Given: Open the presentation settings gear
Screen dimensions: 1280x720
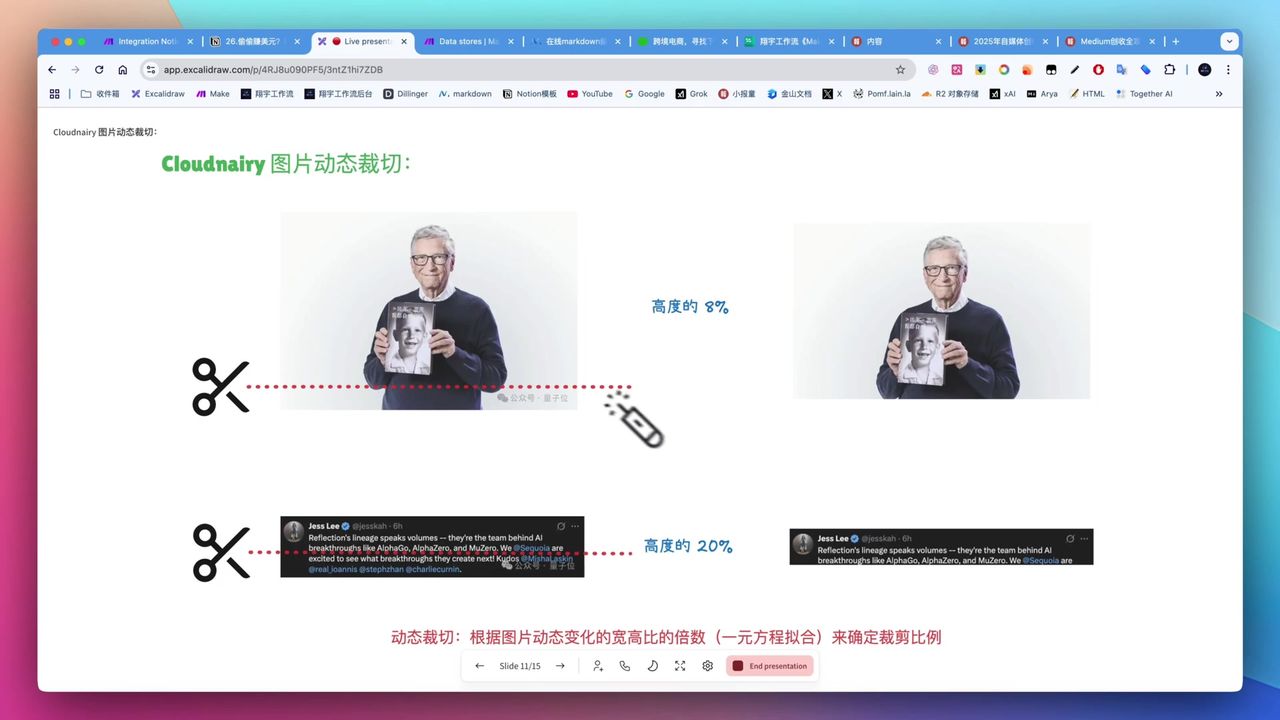Looking at the screenshot, I should click(x=707, y=665).
